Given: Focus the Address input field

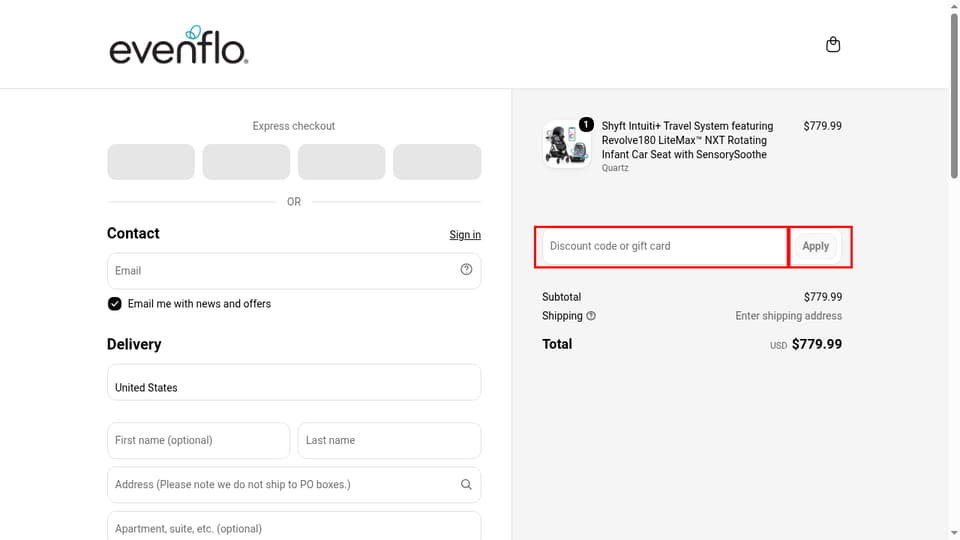Looking at the screenshot, I should 294,484.
